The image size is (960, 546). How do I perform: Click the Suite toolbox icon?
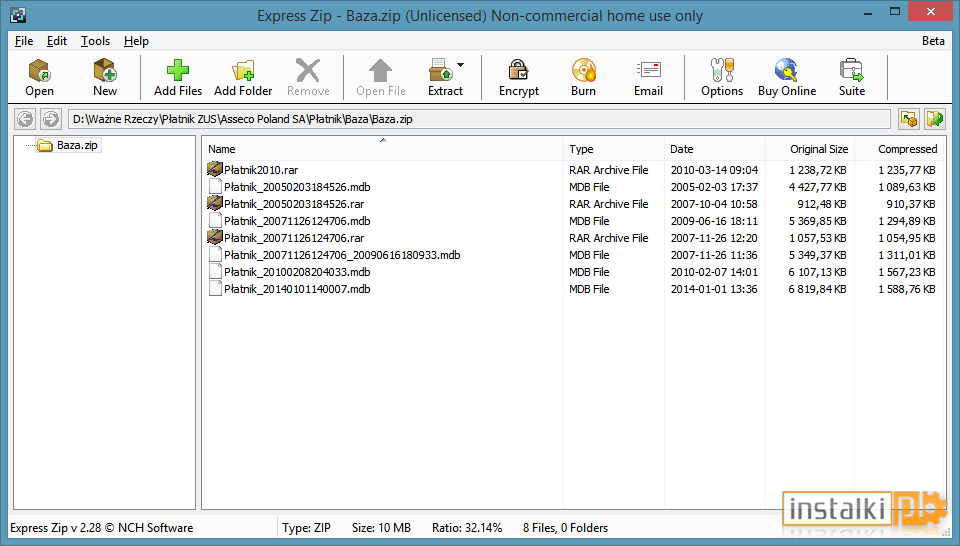[x=852, y=70]
